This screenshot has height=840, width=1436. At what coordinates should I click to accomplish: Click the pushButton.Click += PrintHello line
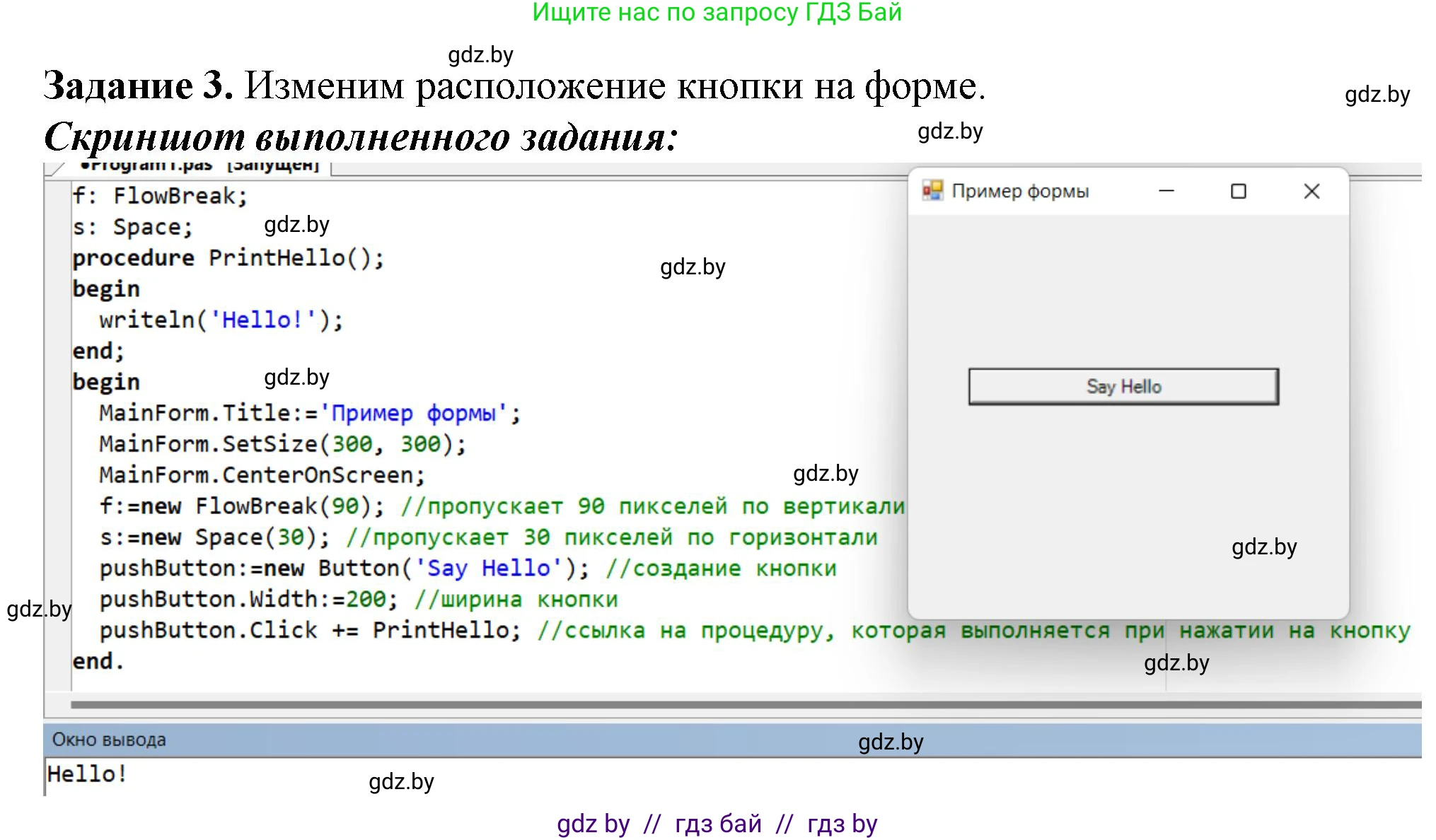click(x=310, y=630)
